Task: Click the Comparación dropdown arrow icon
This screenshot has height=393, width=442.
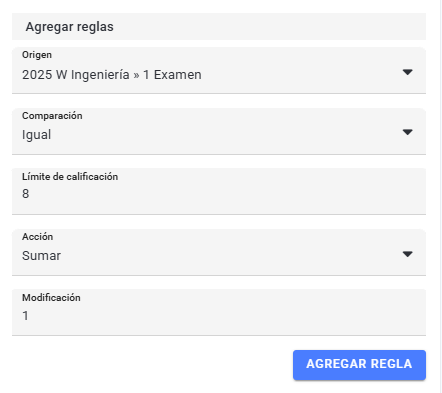Action: [407, 132]
